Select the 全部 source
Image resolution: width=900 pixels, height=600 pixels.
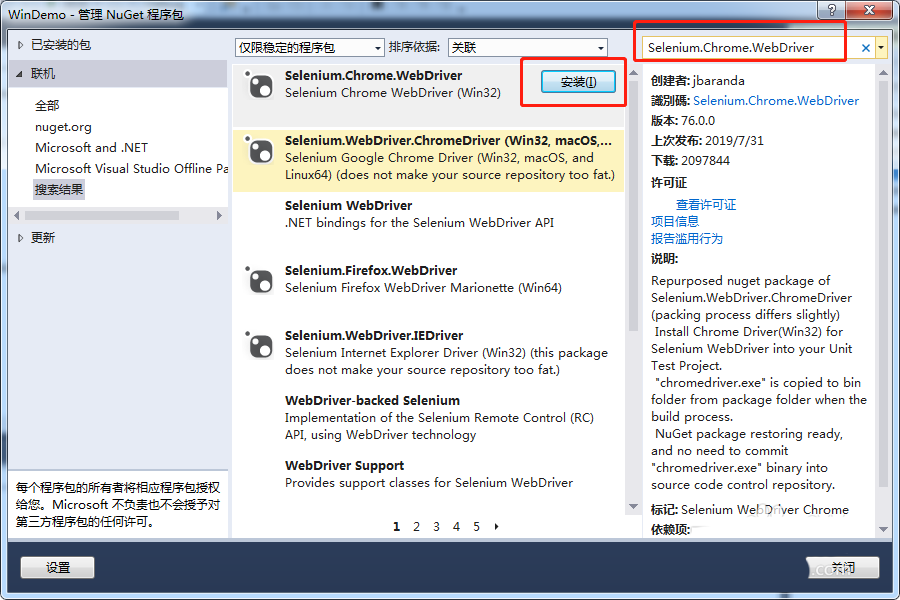pyautogui.click(x=47, y=106)
